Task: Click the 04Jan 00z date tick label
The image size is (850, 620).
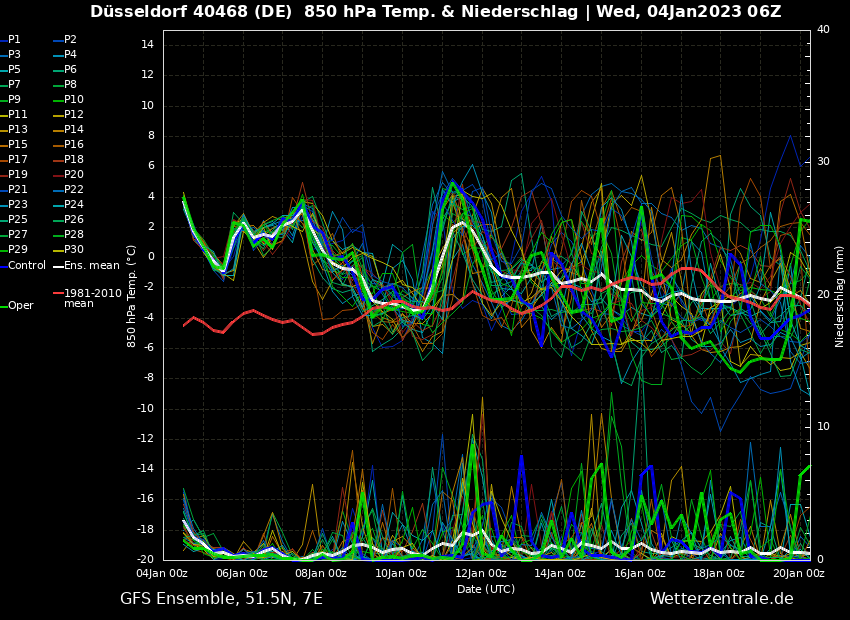Action: (162, 574)
